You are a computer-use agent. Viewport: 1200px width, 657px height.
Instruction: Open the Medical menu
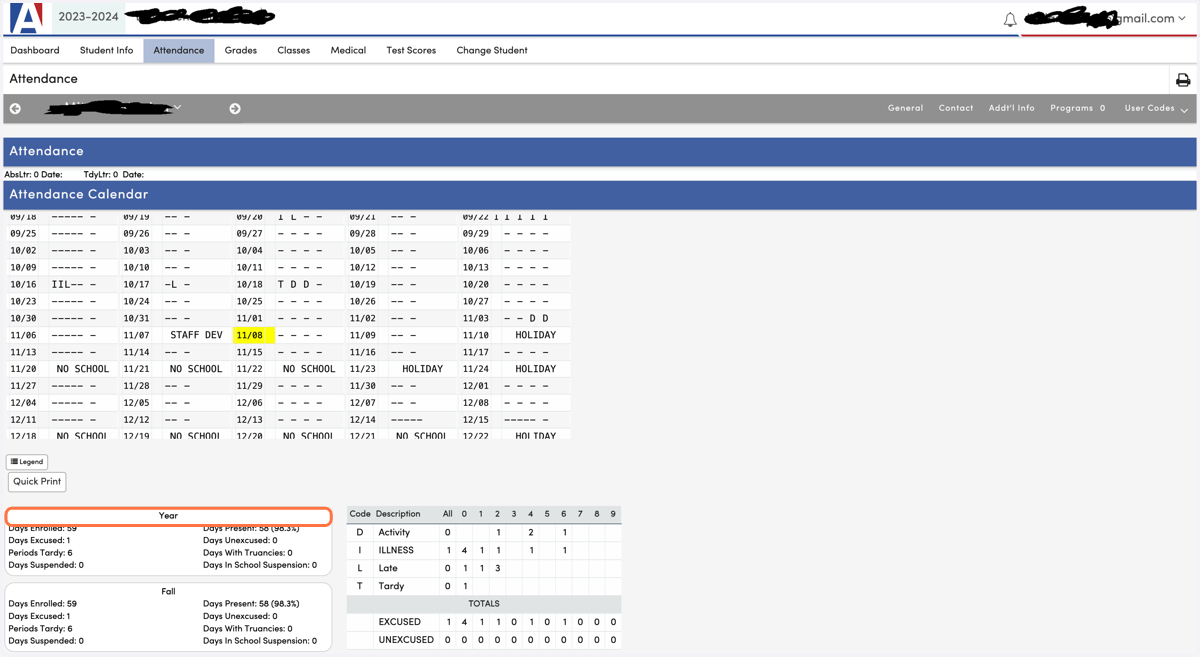coord(348,50)
